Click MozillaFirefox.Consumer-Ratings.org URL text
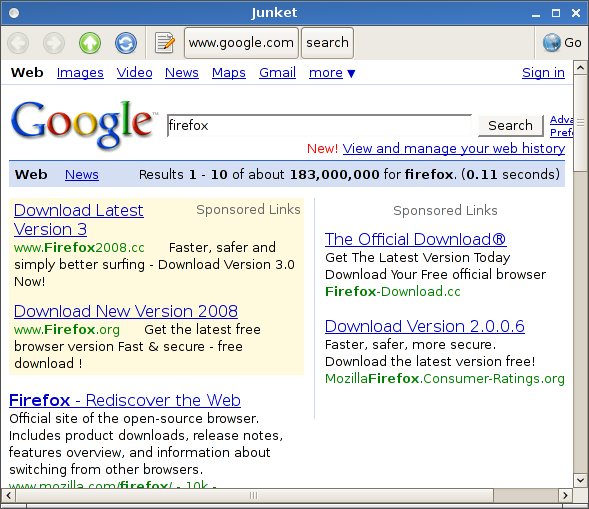 445,379
